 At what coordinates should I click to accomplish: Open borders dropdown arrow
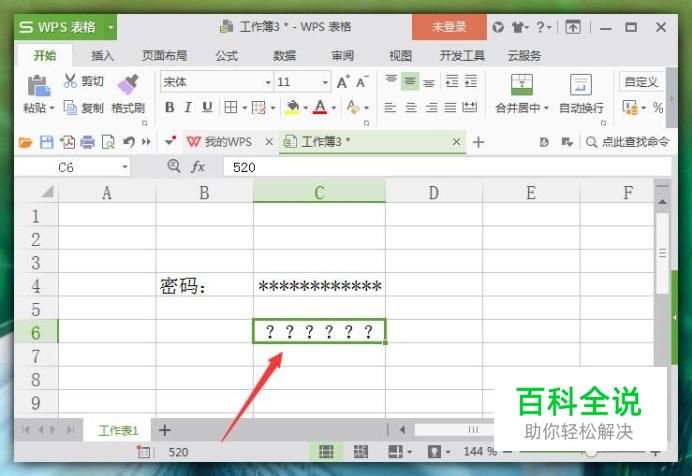[x=244, y=108]
